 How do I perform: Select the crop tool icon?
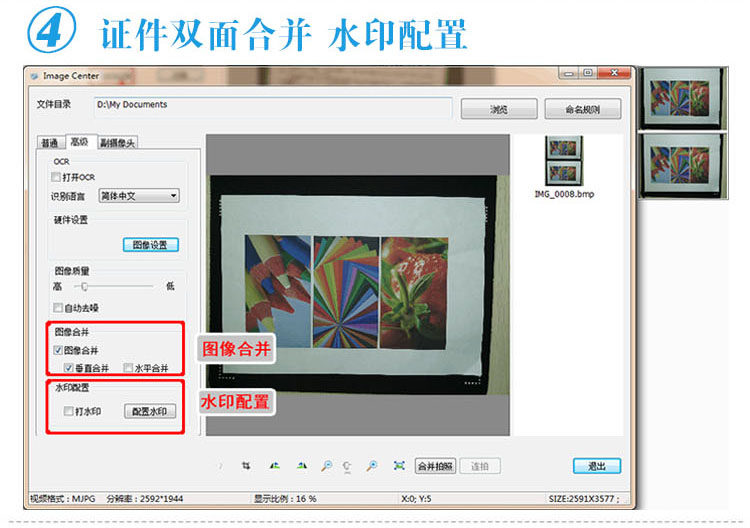click(x=246, y=465)
